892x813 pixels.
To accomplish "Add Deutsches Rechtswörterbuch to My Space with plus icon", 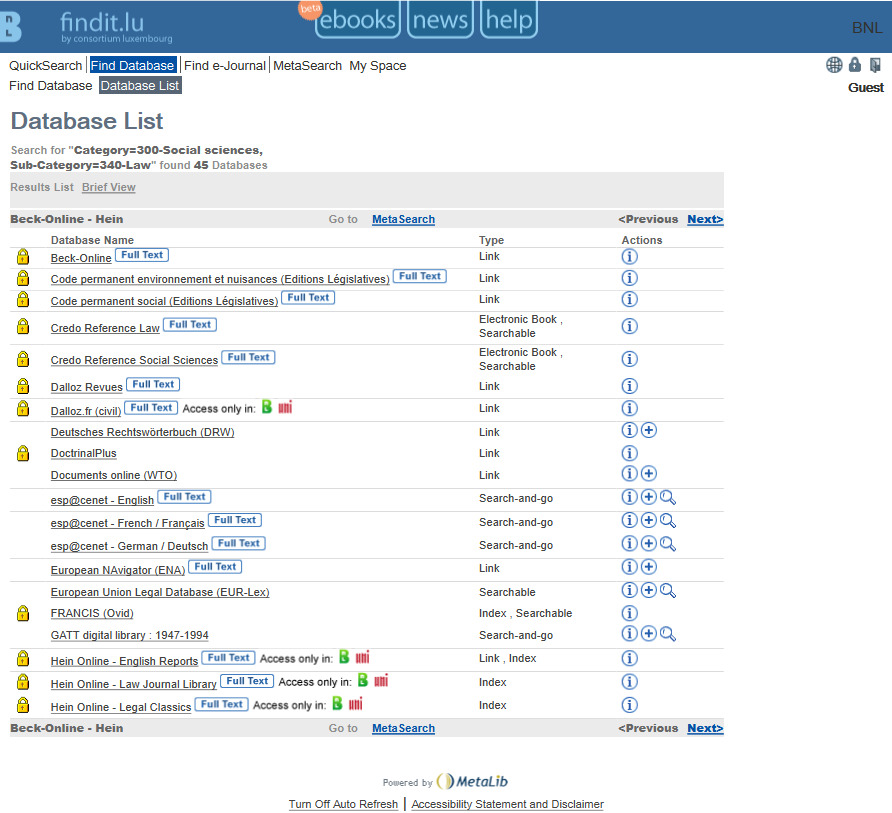I will coord(649,430).
